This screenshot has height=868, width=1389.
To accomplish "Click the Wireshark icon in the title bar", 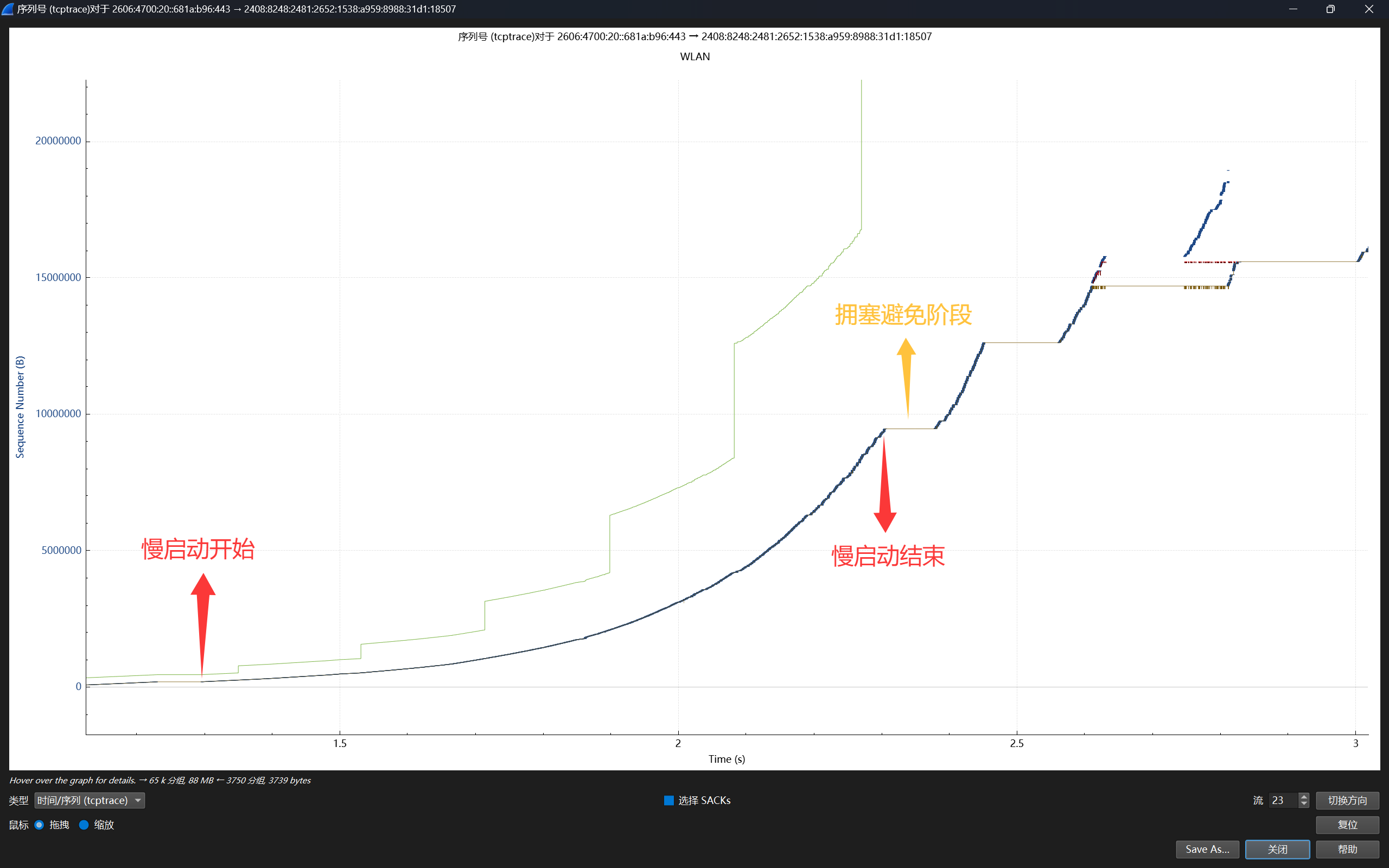I will coord(8,9).
